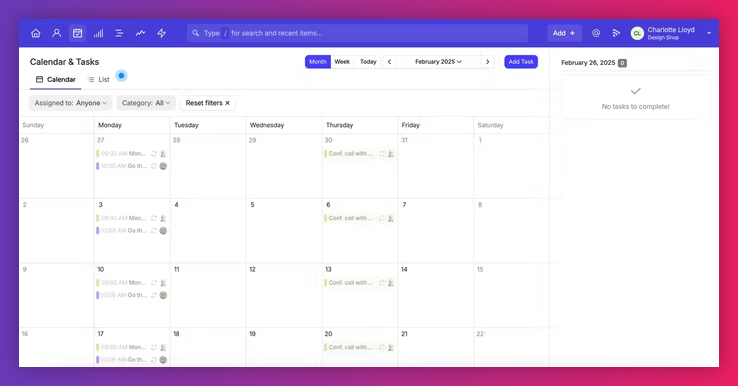Click recurrence icon on Monday 27 09:00 AM event
Image resolution: width=738 pixels, height=386 pixels.
coord(153,153)
